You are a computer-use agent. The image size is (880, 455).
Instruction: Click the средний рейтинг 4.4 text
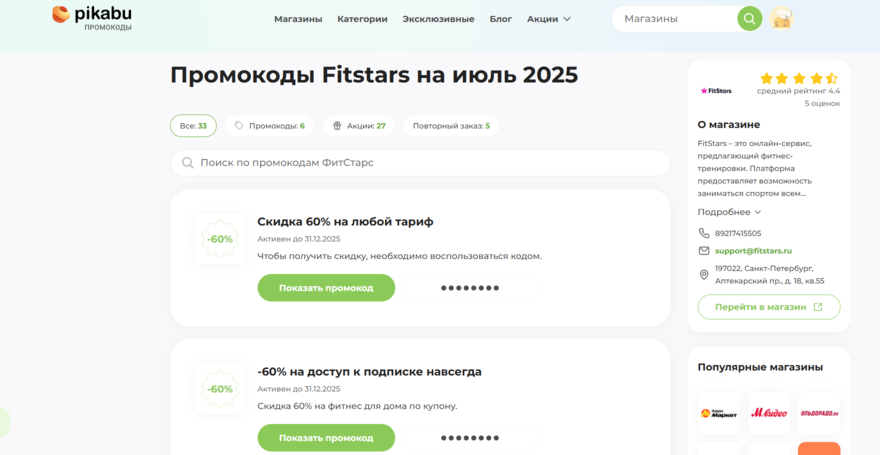798,91
